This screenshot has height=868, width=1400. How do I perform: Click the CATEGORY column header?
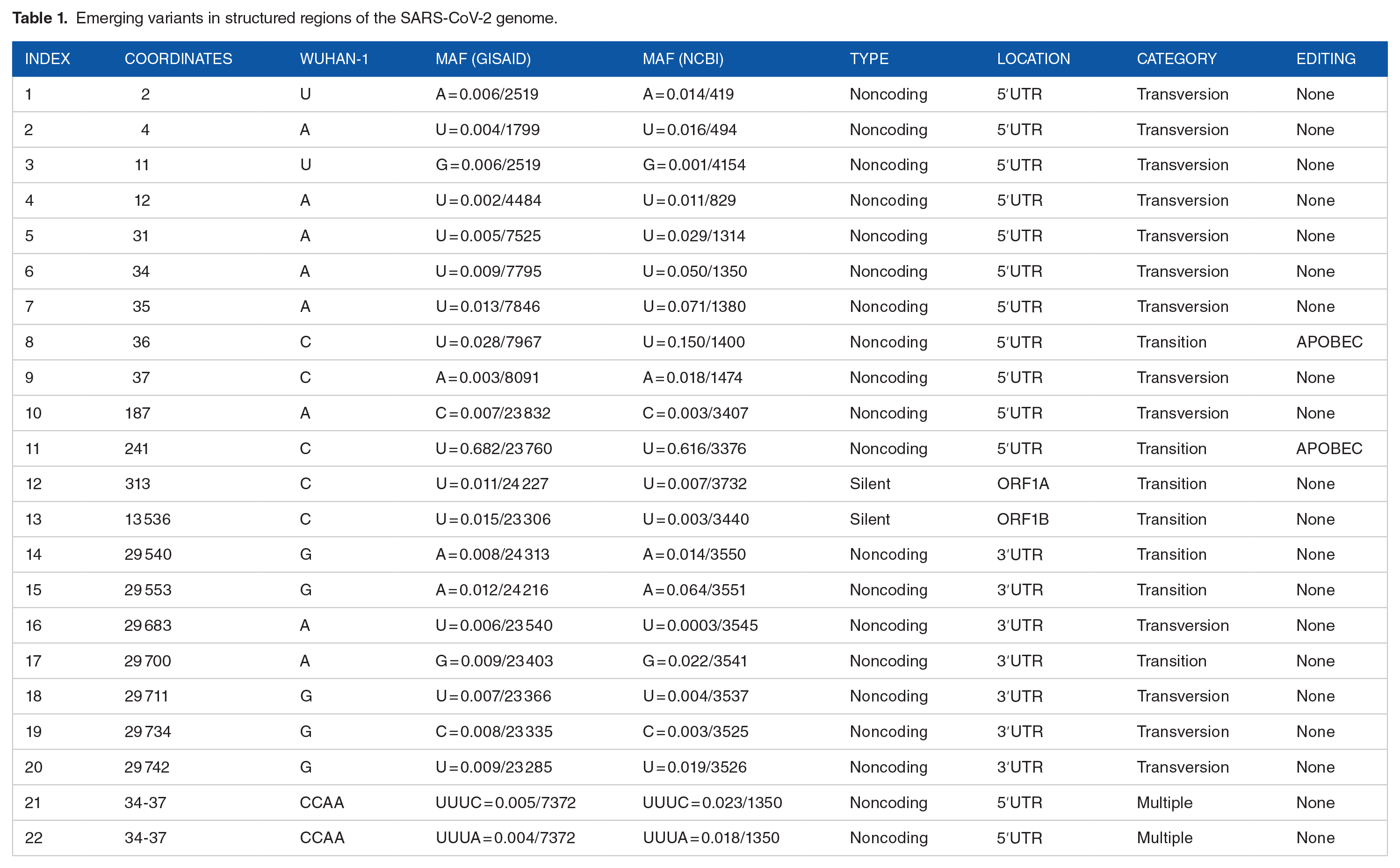(x=1176, y=58)
